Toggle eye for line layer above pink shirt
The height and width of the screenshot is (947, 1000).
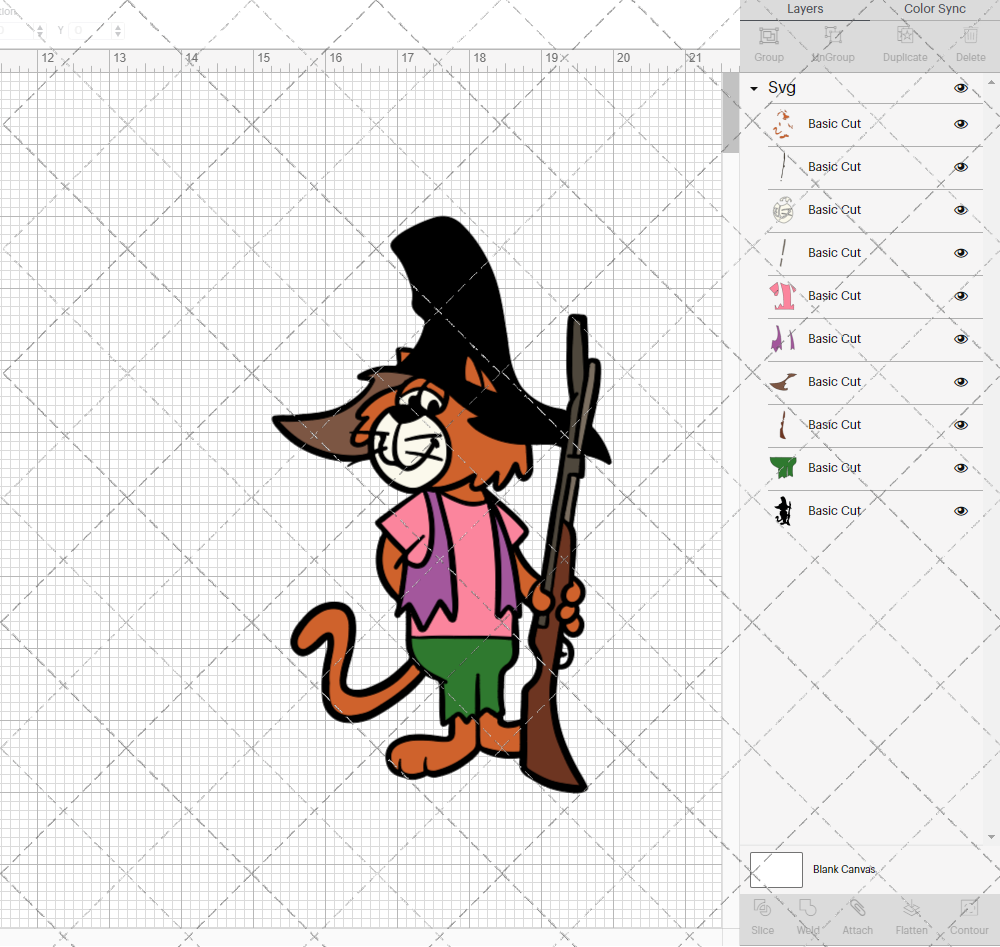point(960,253)
